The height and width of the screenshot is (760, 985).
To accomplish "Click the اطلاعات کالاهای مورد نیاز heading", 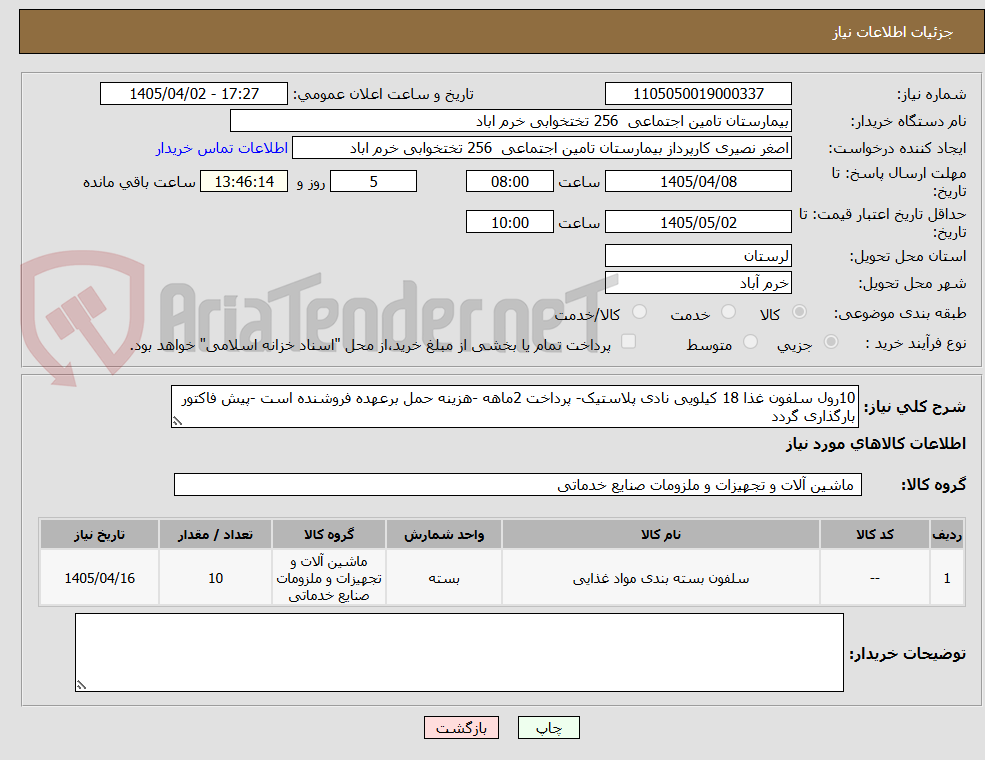I will pos(875,444).
